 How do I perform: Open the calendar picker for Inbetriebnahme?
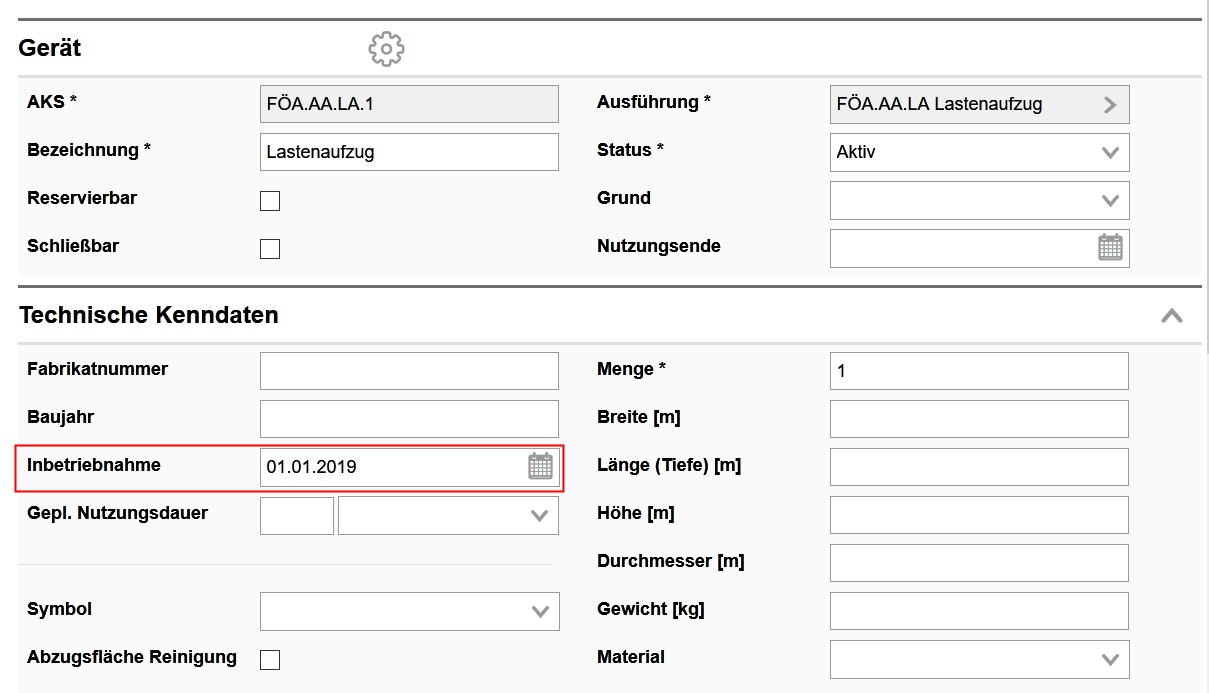point(540,467)
